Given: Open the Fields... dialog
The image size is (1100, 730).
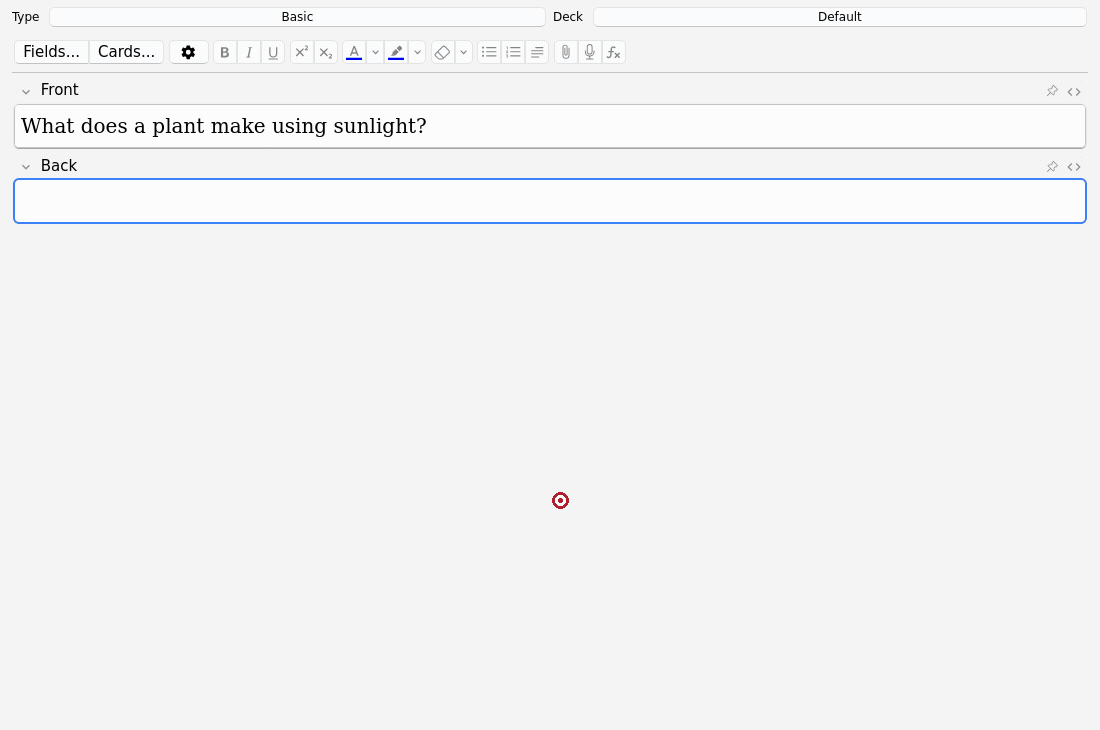Looking at the screenshot, I should click(52, 52).
